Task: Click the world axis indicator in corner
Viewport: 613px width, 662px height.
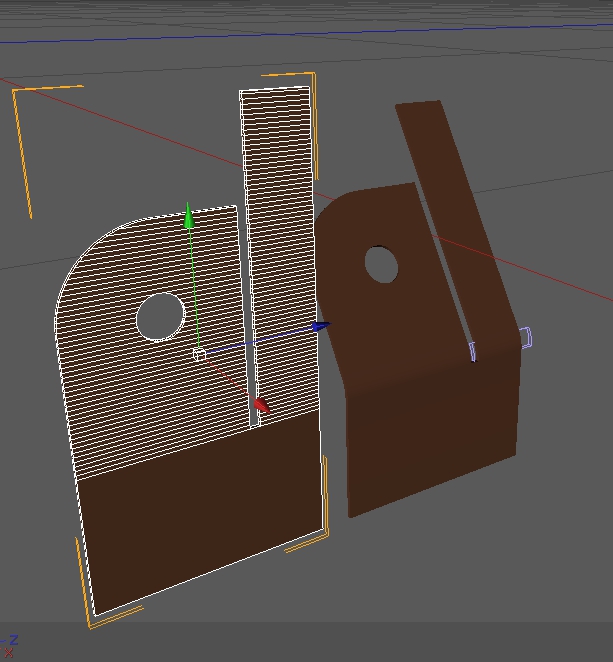Action: coord(10,646)
